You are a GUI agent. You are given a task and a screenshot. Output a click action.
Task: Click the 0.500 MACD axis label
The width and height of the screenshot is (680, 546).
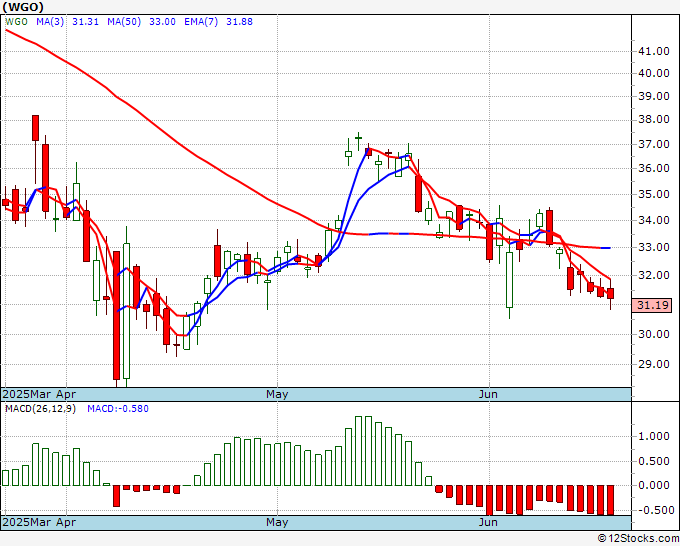pos(654,461)
